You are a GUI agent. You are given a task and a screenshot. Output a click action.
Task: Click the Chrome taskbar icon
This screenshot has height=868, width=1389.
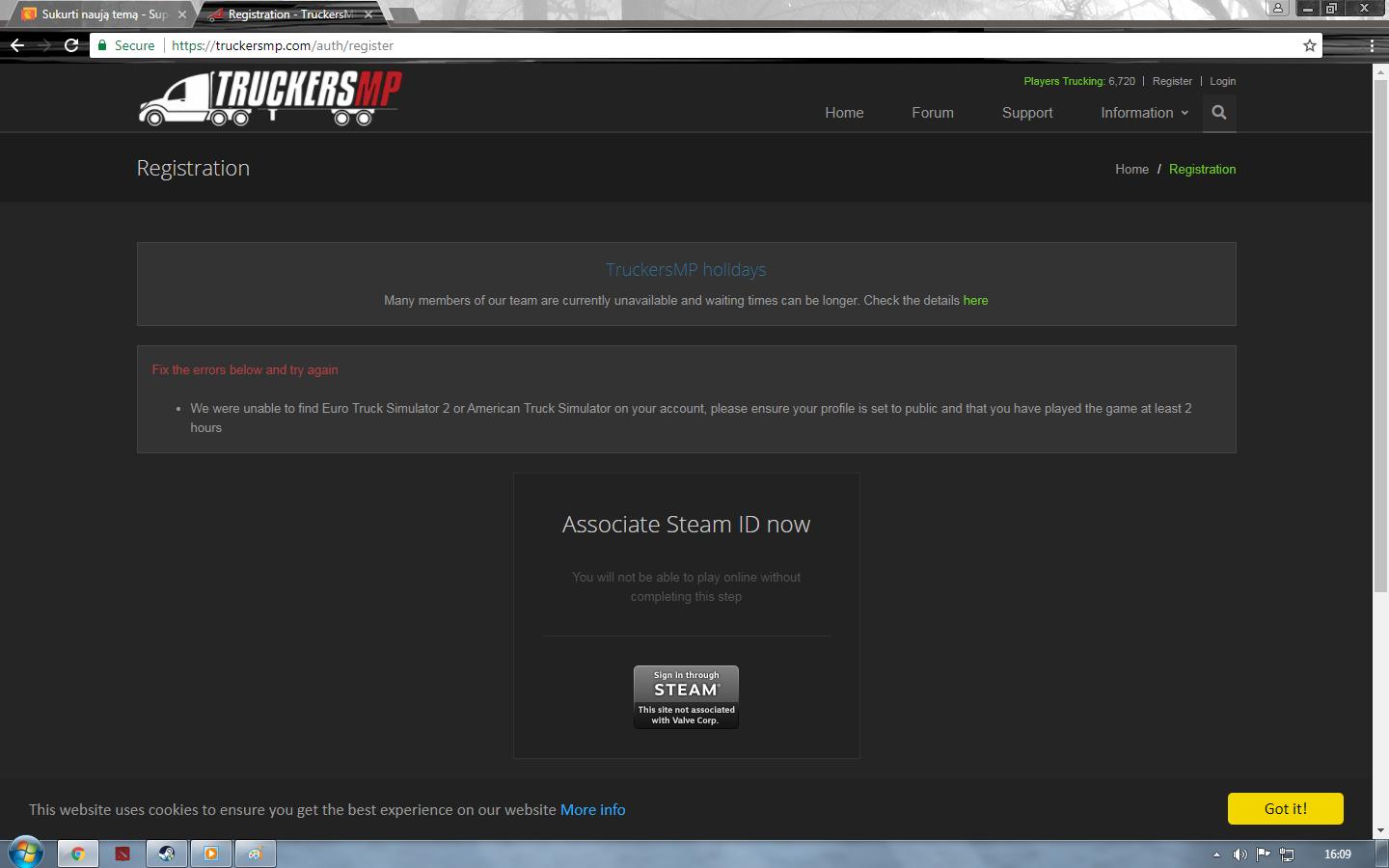tap(78, 854)
